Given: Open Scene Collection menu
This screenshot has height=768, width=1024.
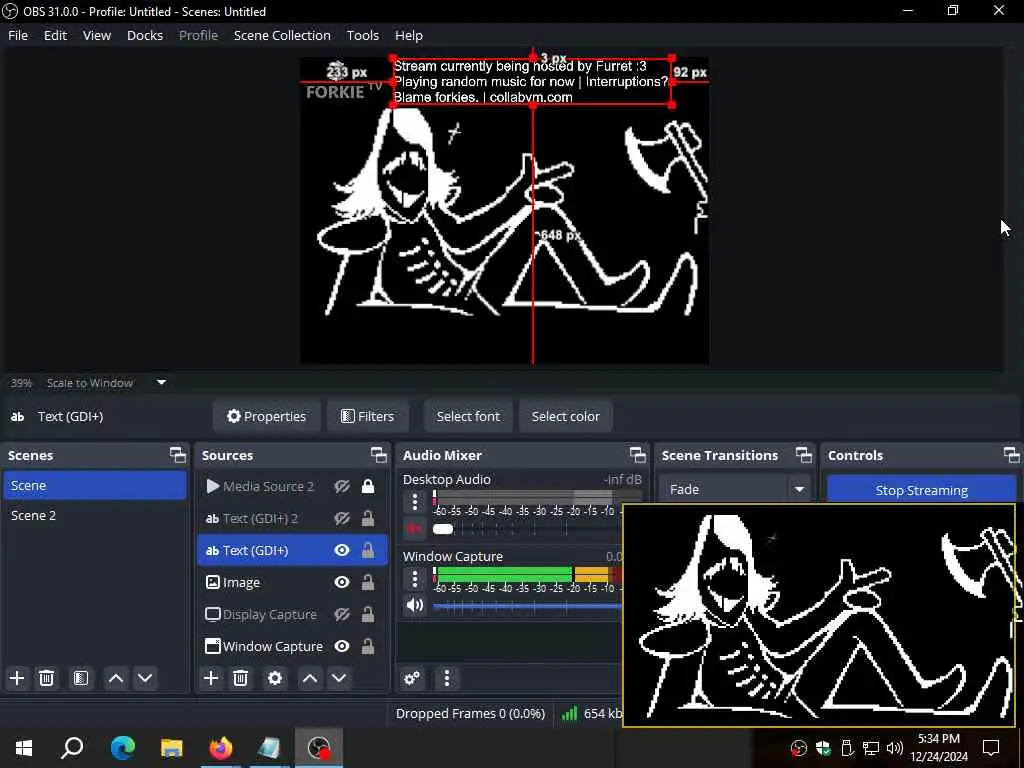Looking at the screenshot, I should [x=282, y=35].
